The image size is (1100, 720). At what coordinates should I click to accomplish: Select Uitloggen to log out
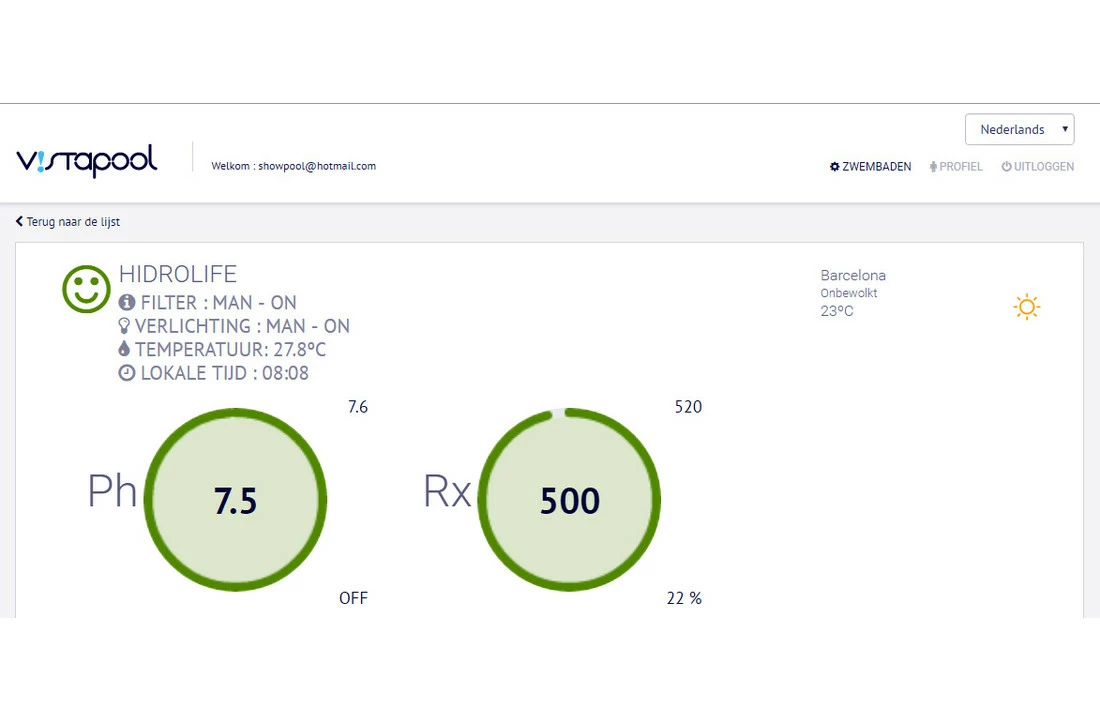(1037, 167)
